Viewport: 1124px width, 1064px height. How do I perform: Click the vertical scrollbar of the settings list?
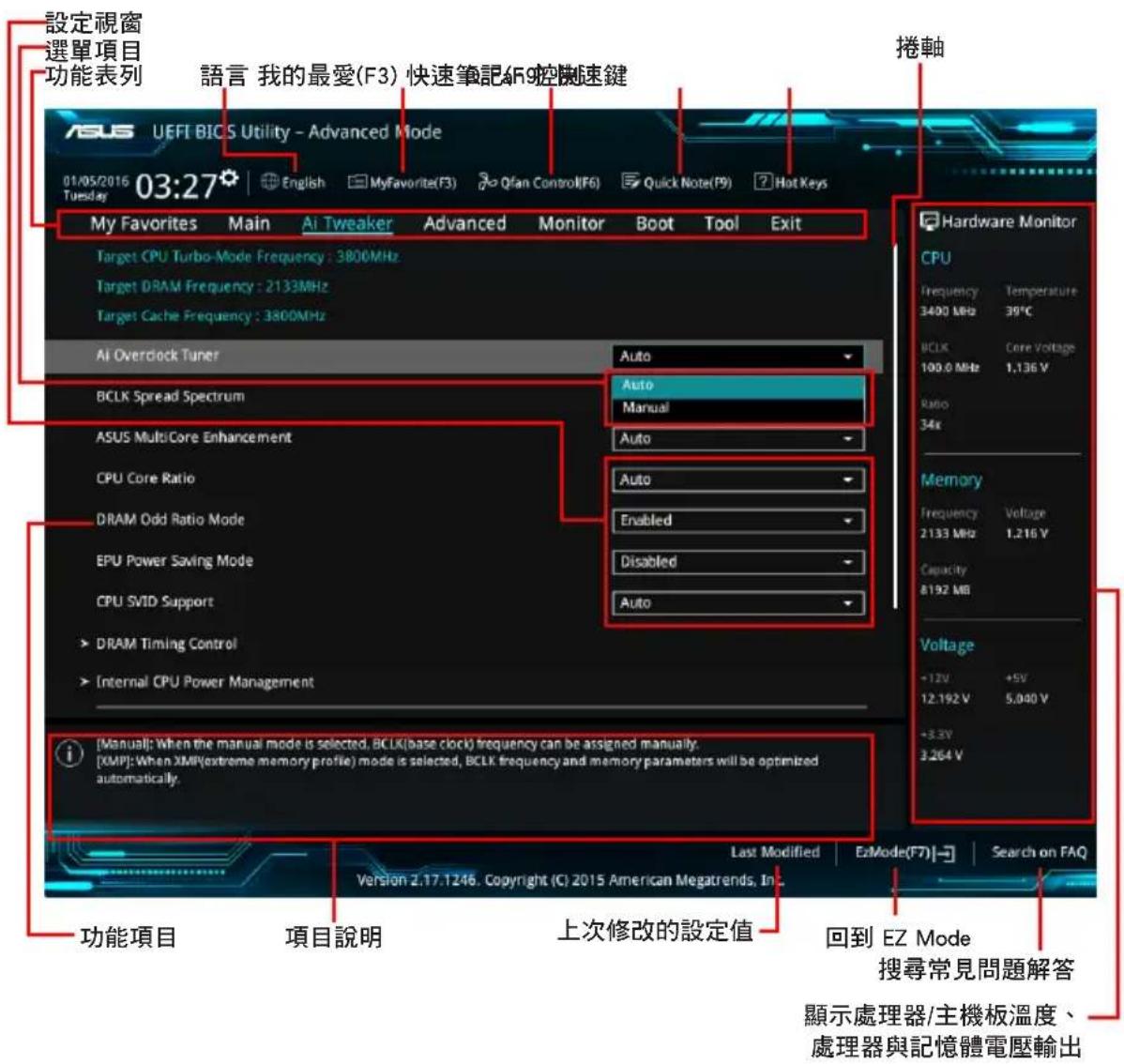point(895,426)
